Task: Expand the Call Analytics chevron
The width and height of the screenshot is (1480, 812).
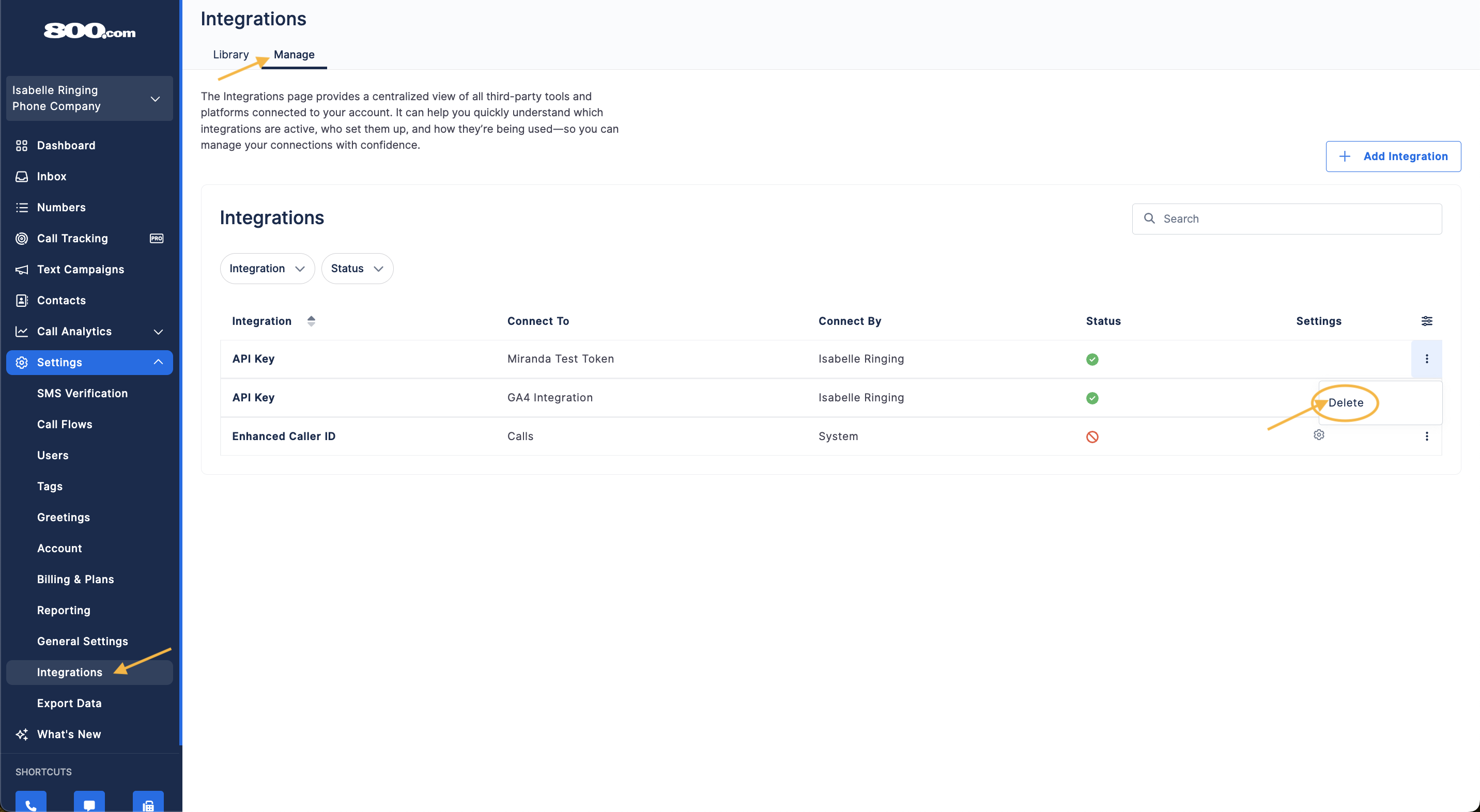Action: point(158,332)
